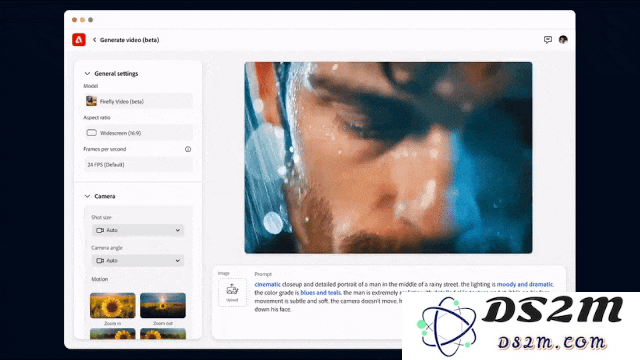640x360 pixels.
Task: Click the Frames per second info icon
Action: (188, 149)
